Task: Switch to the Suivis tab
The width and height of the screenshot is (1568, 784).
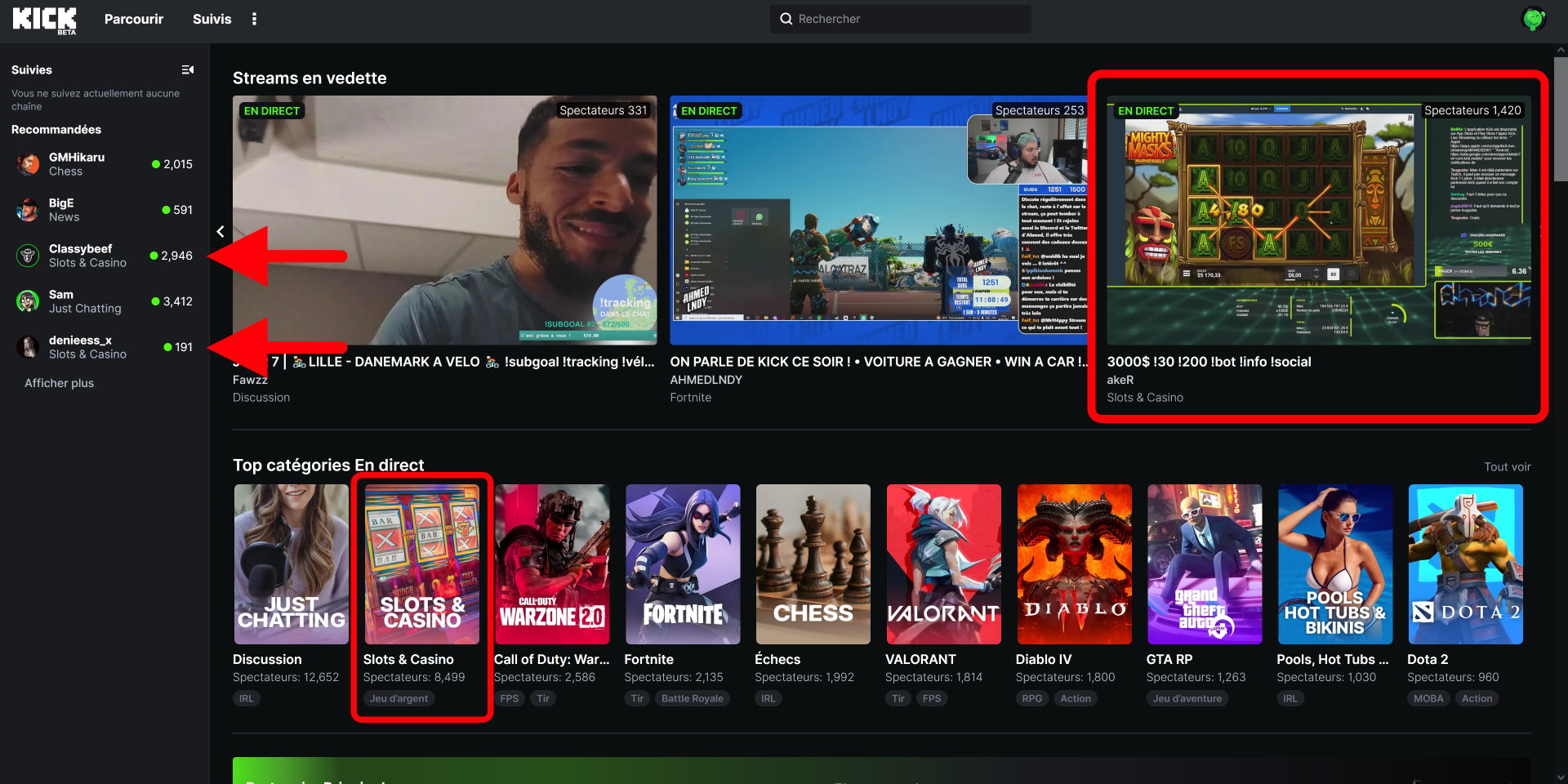Action: point(212,19)
